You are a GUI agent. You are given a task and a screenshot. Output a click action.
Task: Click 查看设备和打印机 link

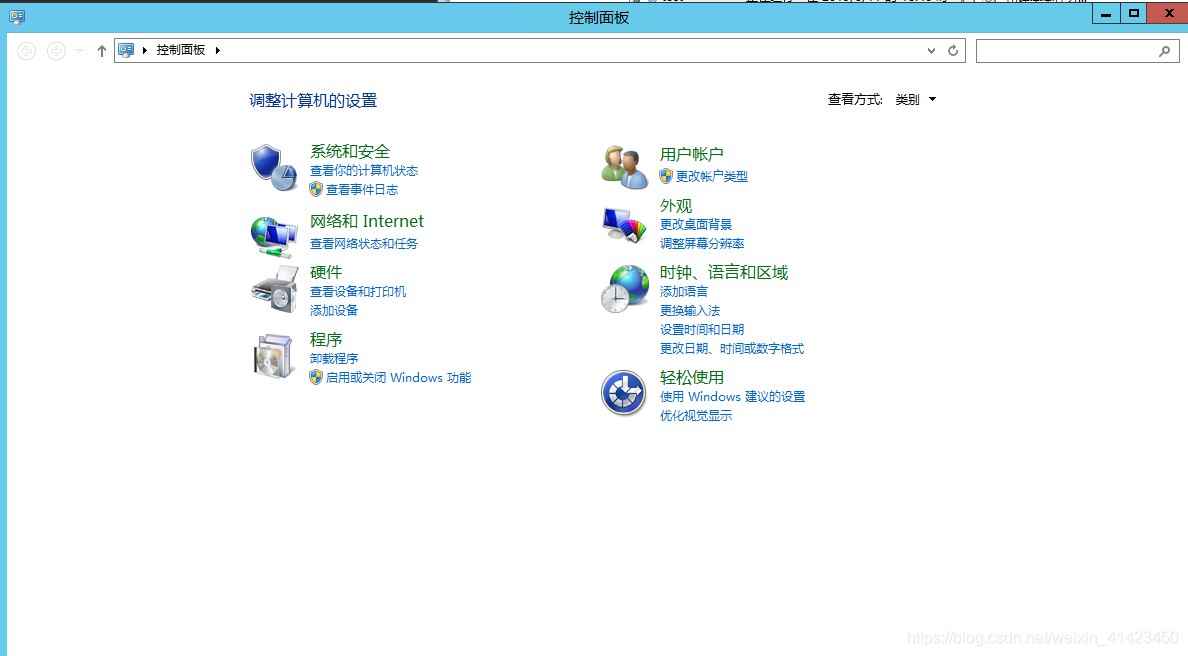pos(358,292)
